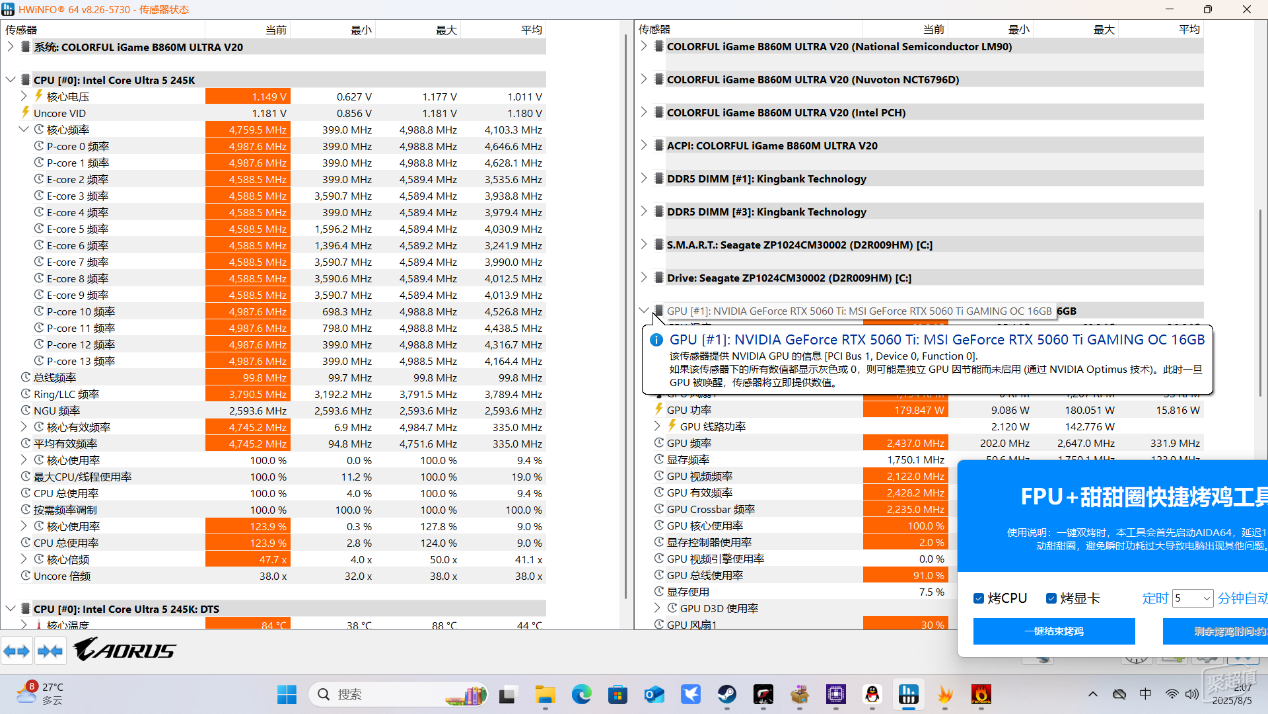Image resolution: width=1268 pixels, height=714 pixels.
Task: Click the lightning icon beside GPU 功率
Action: 658,410
